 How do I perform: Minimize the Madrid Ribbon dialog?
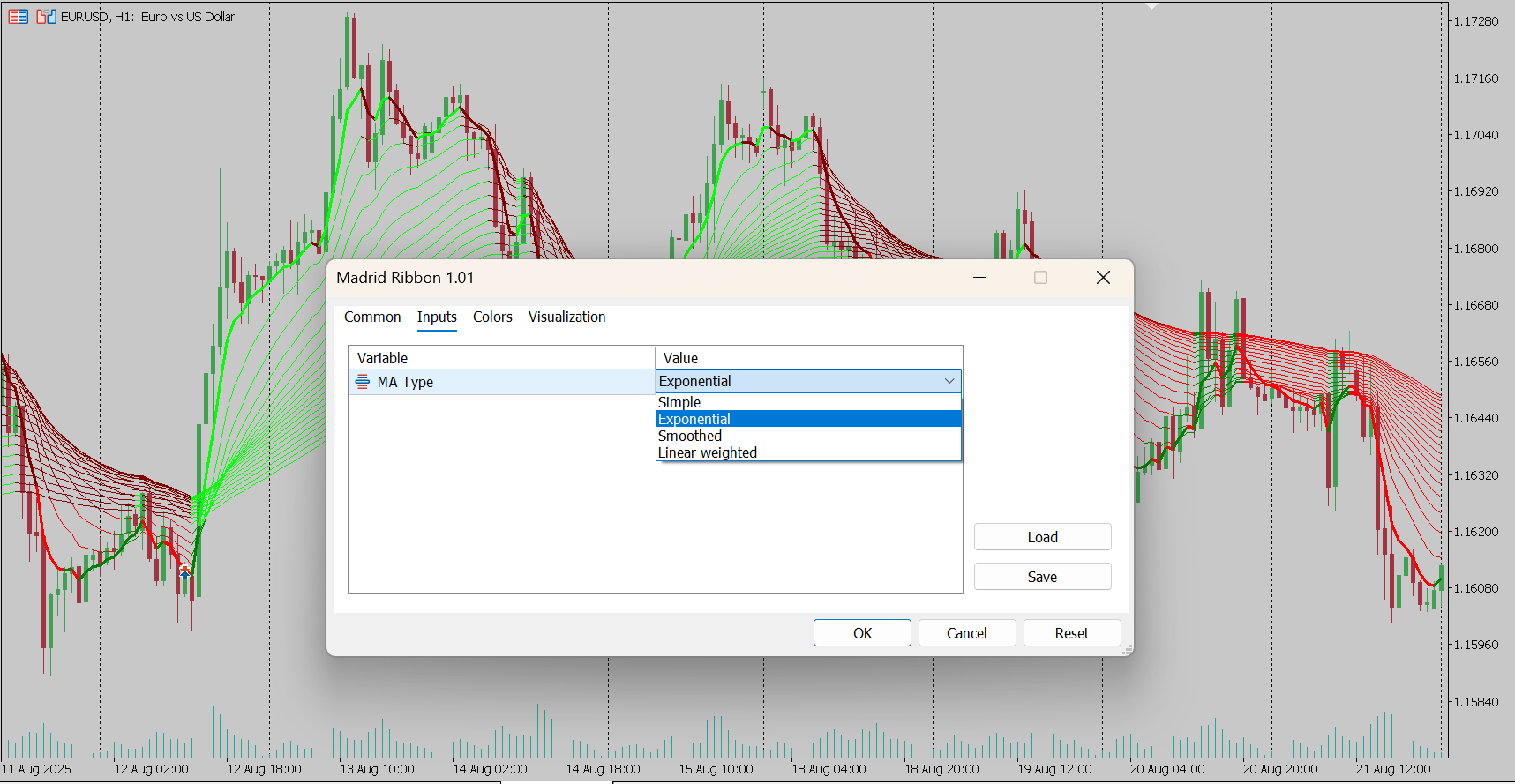[x=979, y=277]
